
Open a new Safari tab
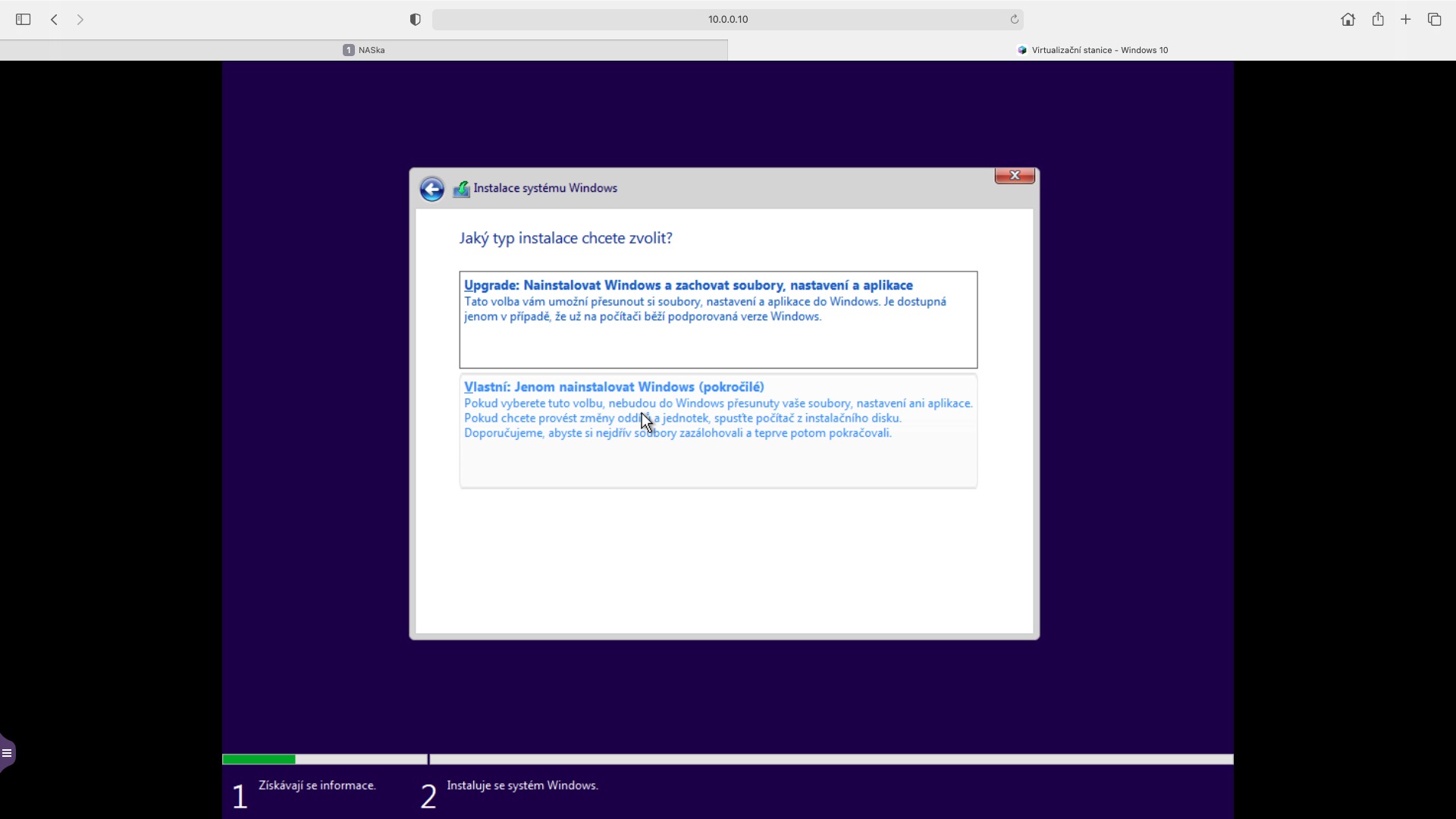pos(1406,20)
